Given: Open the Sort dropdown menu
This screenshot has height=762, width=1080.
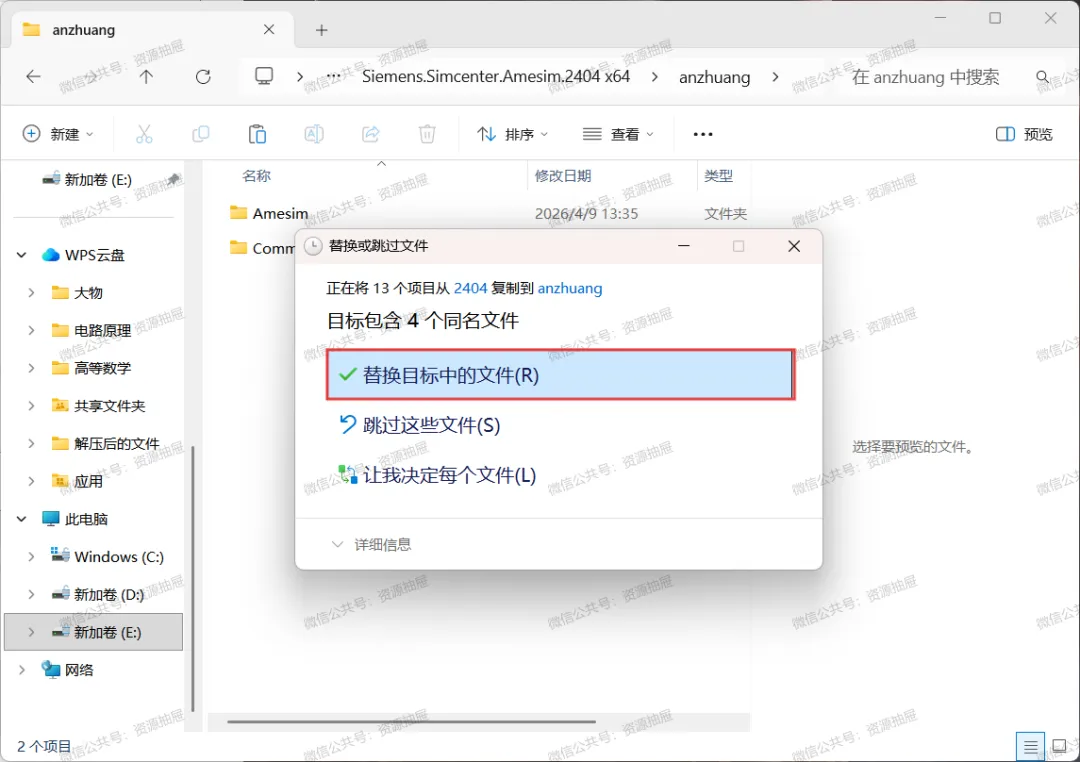Looking at the screenshot, I should click(512, 134).
